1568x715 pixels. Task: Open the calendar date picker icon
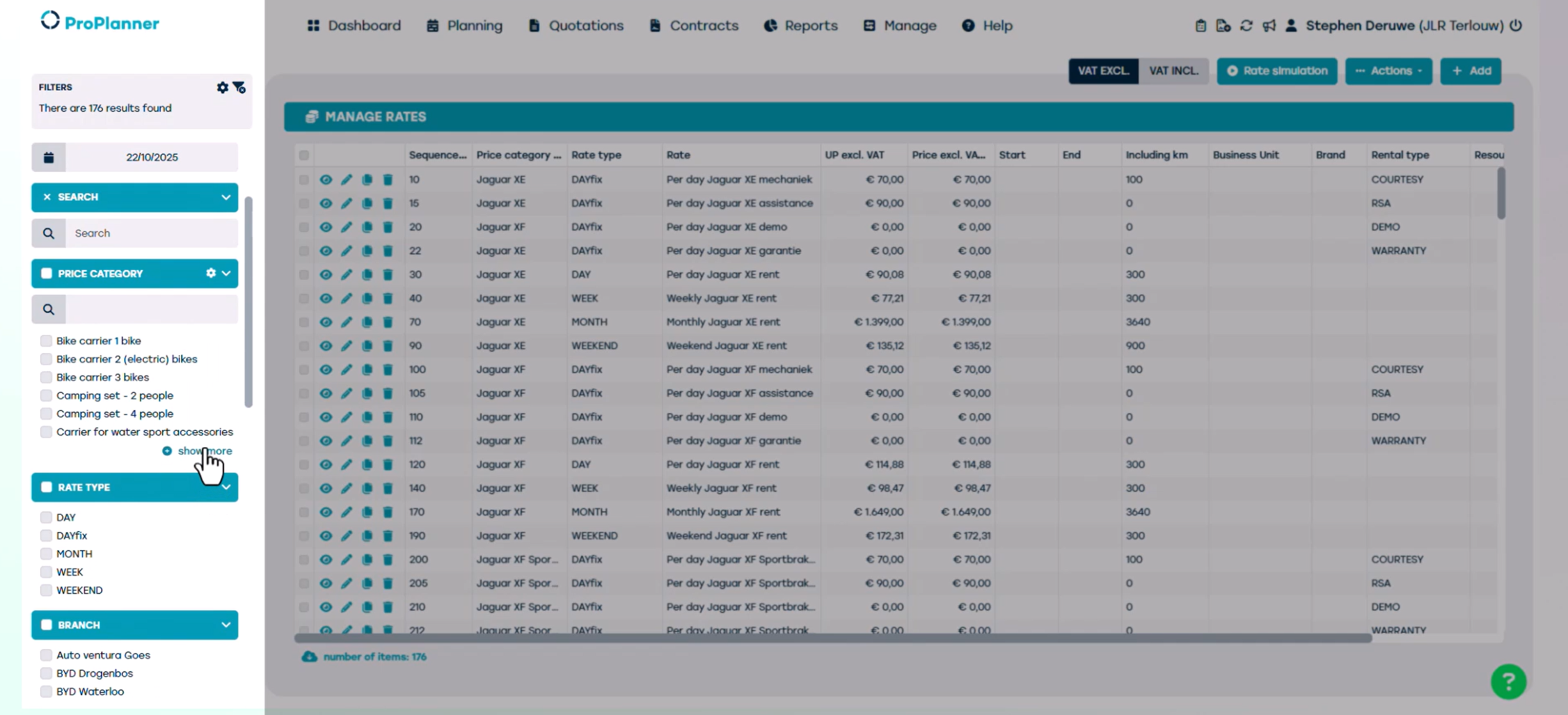pyautogui.click(x=49, y=157)
